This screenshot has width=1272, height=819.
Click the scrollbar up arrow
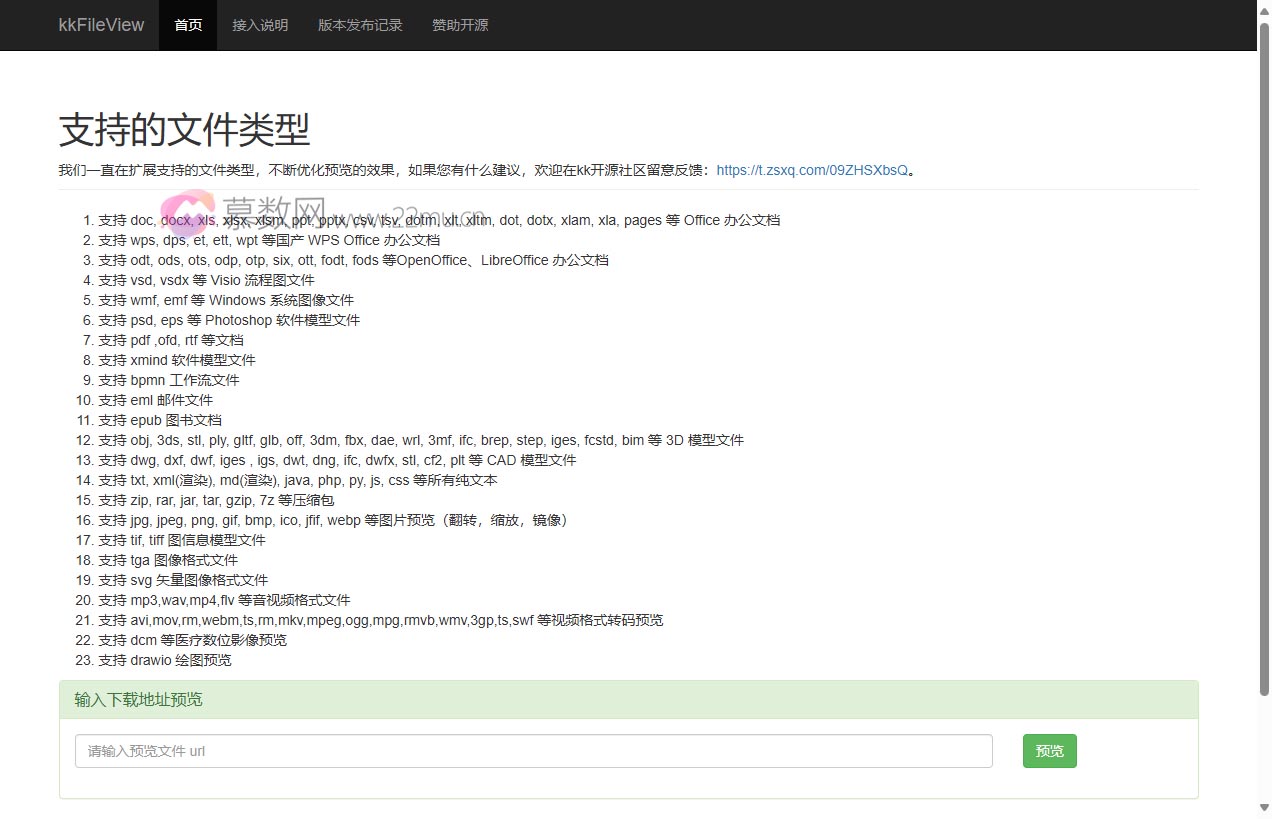tap(1264, 9)
